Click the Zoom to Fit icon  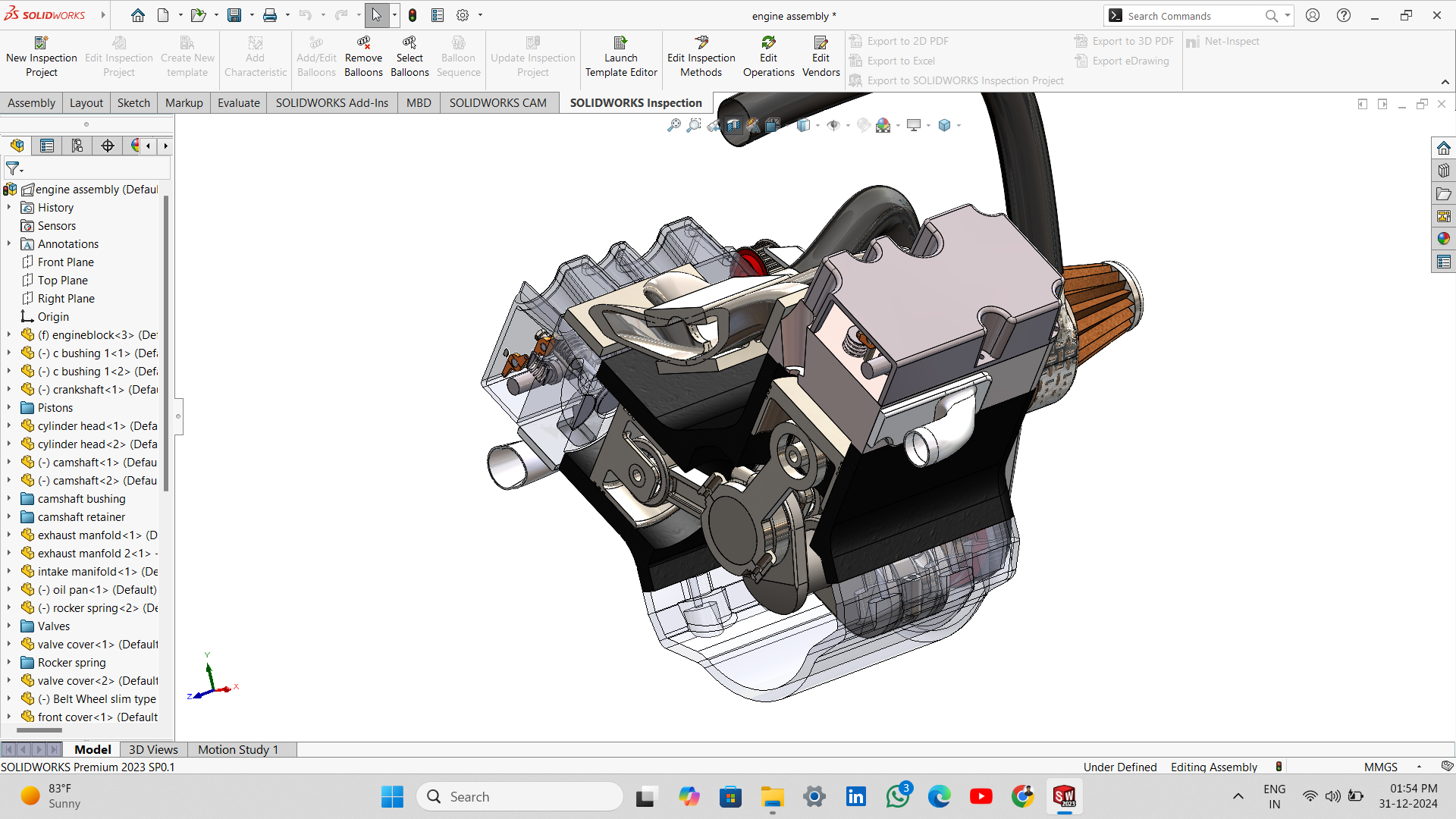tap(673, 126)
